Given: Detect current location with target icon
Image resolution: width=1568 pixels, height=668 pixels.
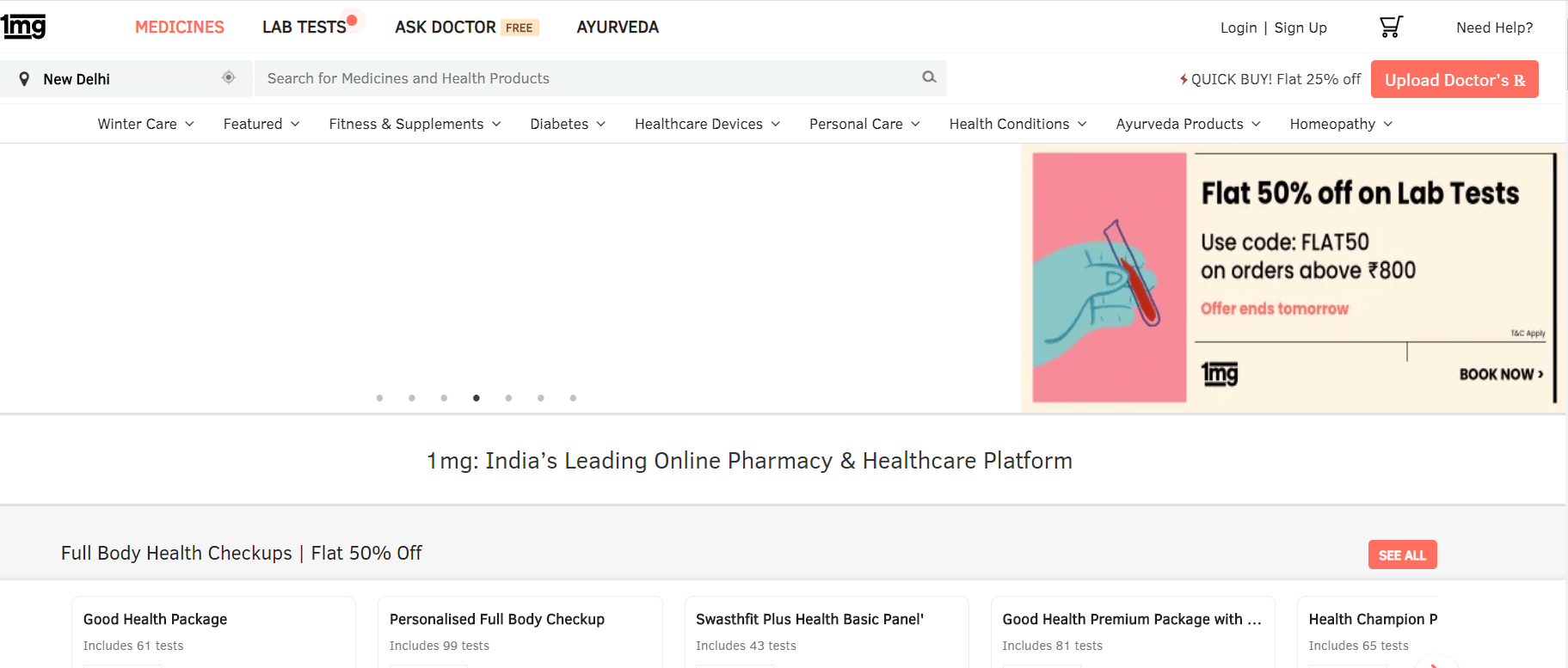Looking at the screenshot, I should click(x=229, y=77).
